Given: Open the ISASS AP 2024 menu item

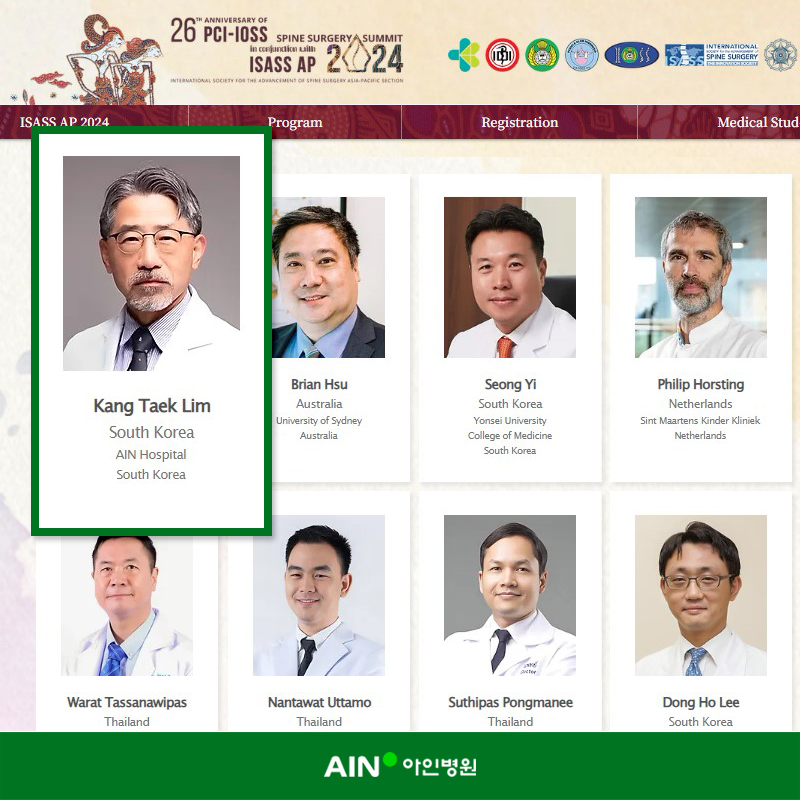Looking at the screenshot, I should tap(64, 122).
